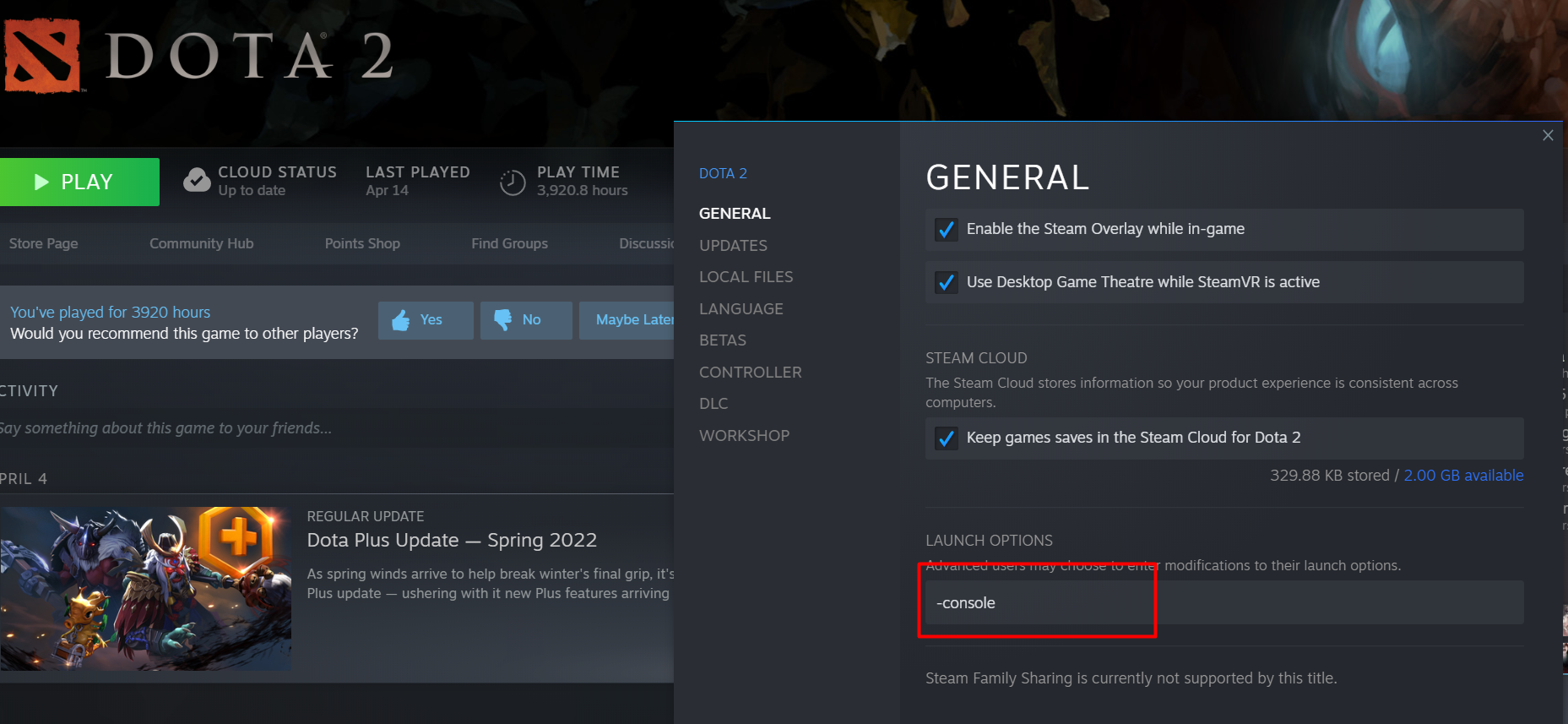This screenshot has width=1568, height=724.
Task: Open the Updates properties tab
Action: tap(733, 246)
